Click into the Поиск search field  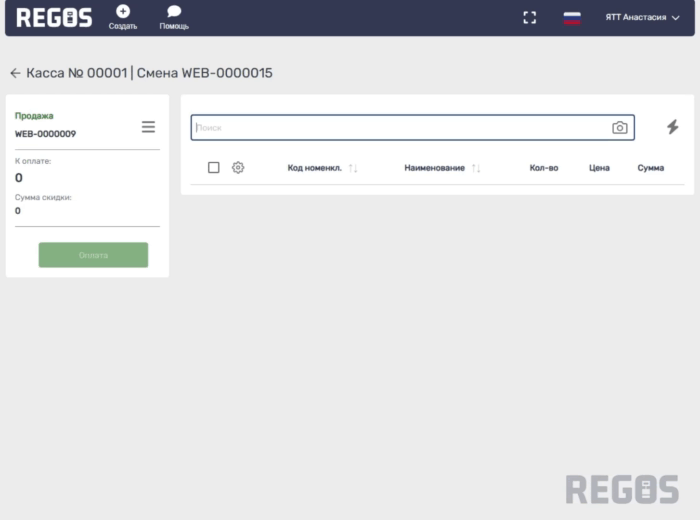[x=400, y=128]
